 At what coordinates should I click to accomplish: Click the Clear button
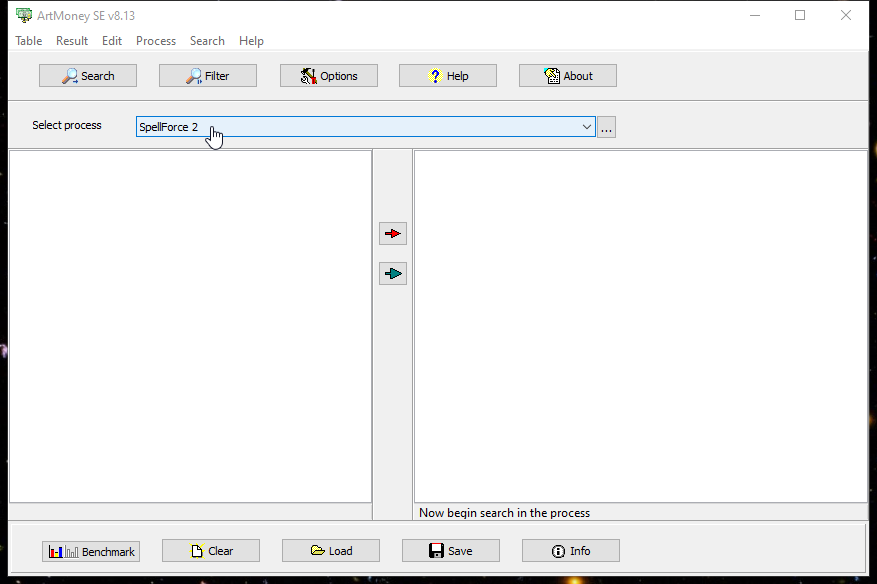tap(211, 550)
